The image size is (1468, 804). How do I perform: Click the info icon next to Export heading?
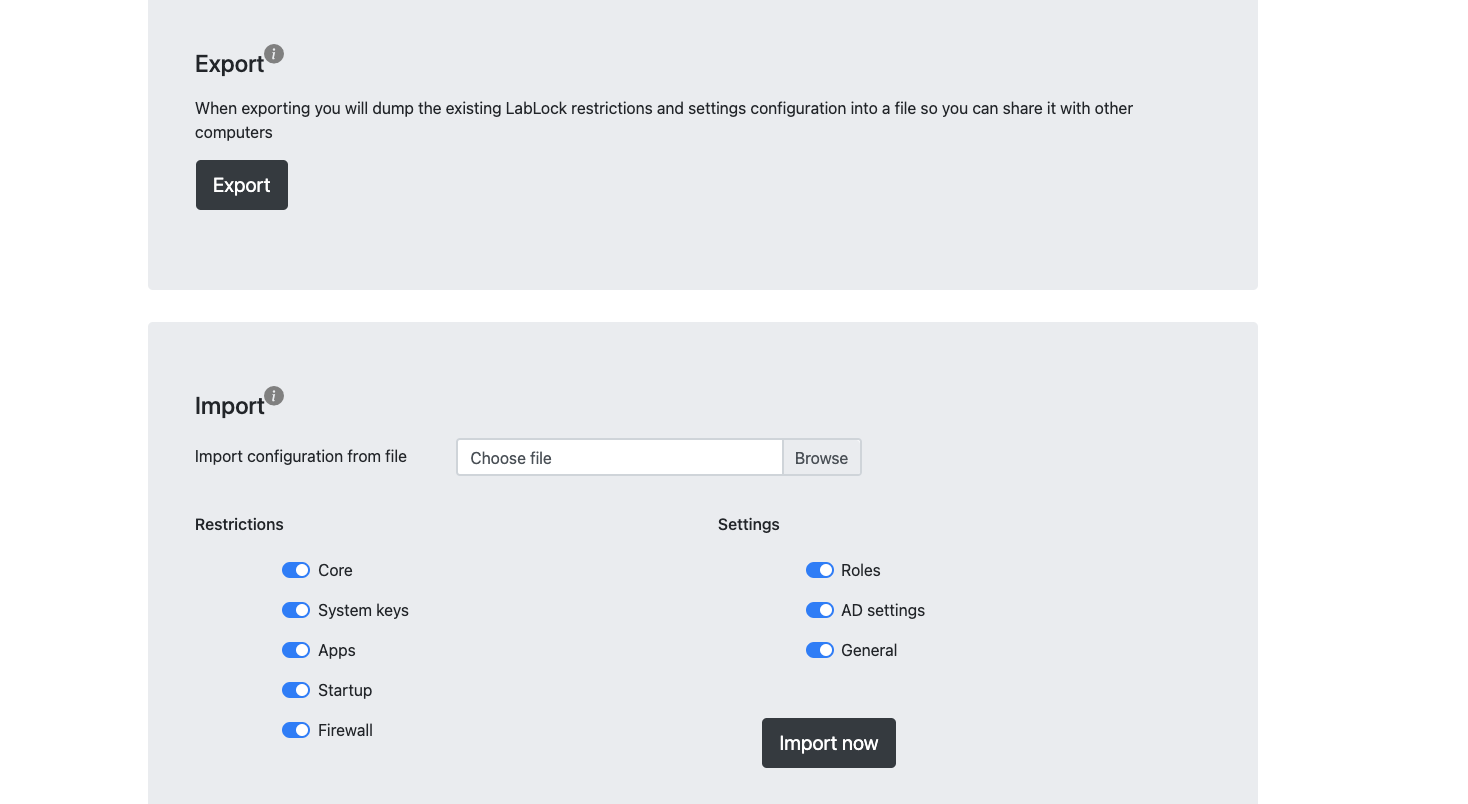[274, 54]
